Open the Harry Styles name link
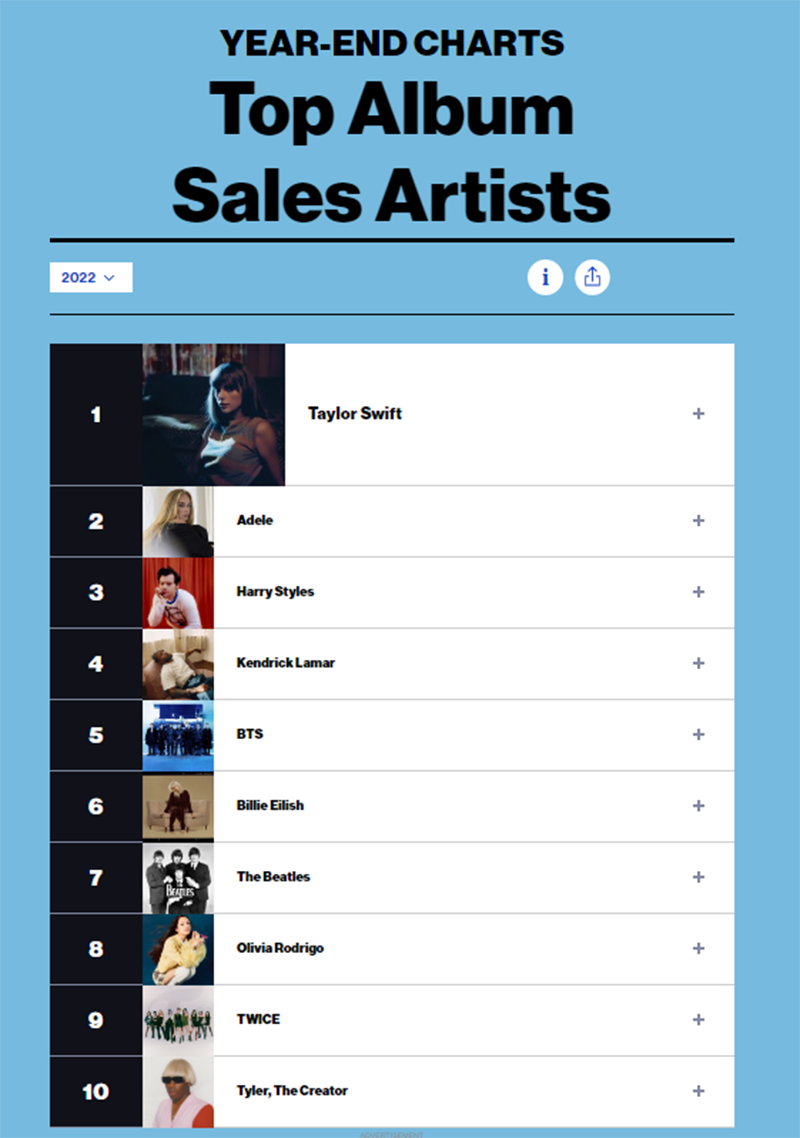This screenshot has height=1138, width=800. coord(275,591)
